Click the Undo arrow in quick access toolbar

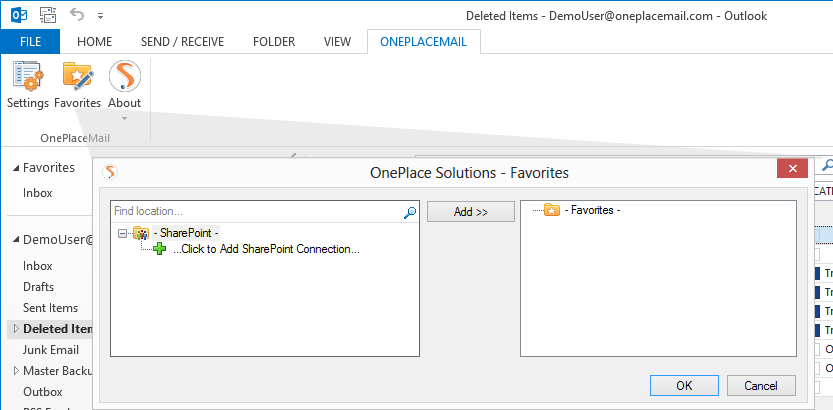point(77,14)
